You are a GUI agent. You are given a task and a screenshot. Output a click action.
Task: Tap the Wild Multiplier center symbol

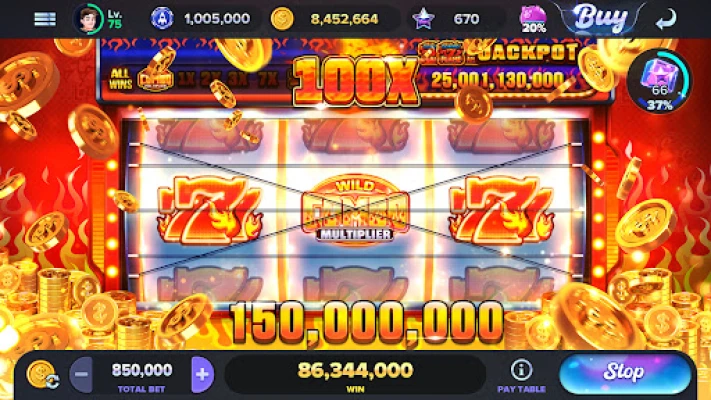tap(356, 210)
